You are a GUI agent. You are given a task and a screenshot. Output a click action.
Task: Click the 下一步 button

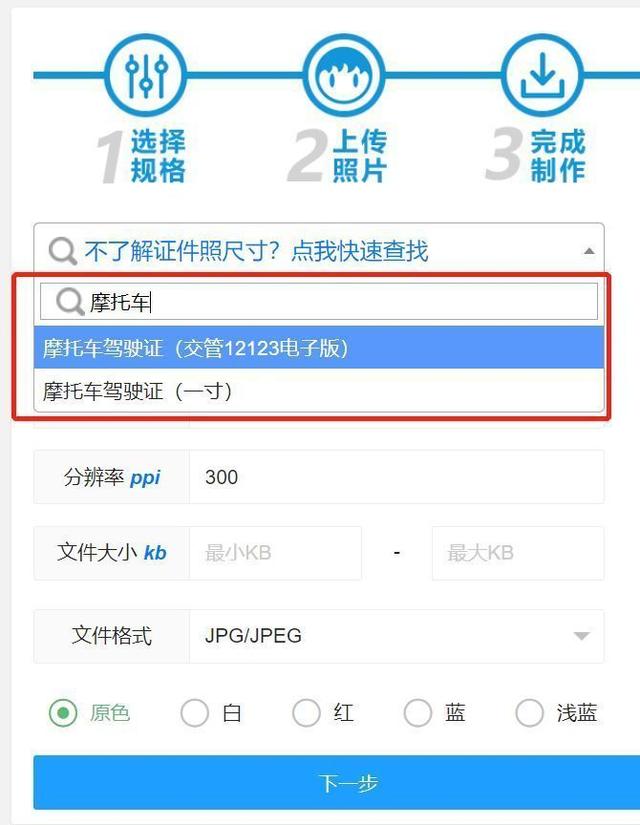pyautogui.click(x=337, y=783)
